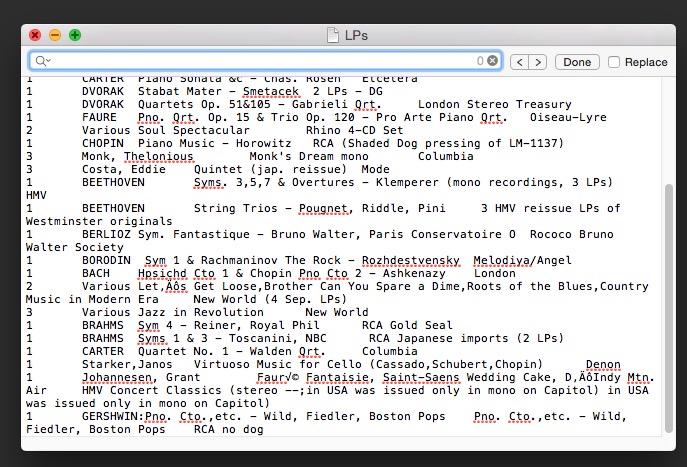687x467 pixels.
Task: Click the Done button
Action: pos(577,62)
